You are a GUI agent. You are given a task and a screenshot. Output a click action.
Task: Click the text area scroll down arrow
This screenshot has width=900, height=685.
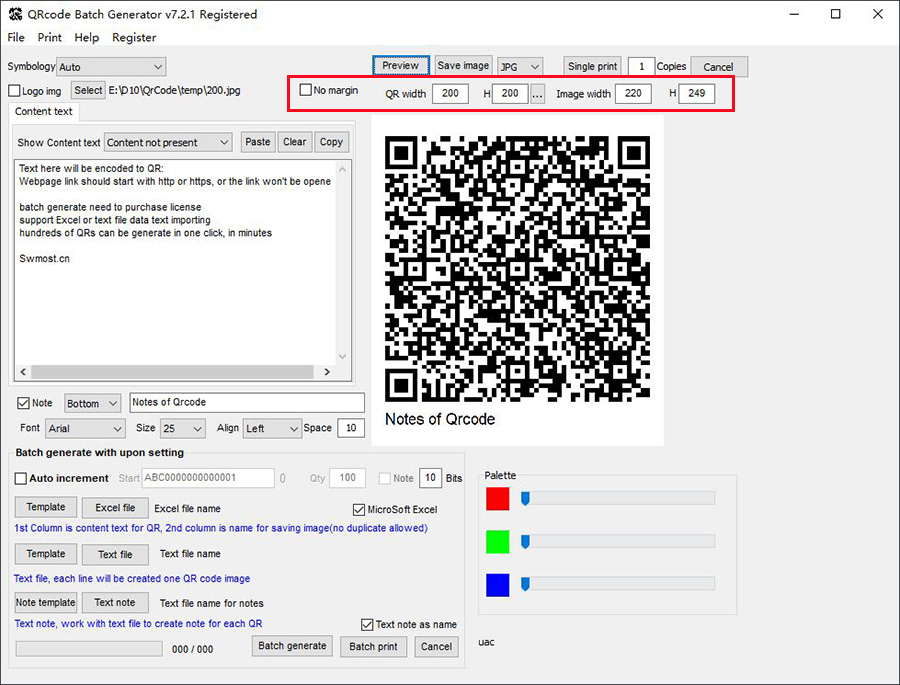[343, 357]
